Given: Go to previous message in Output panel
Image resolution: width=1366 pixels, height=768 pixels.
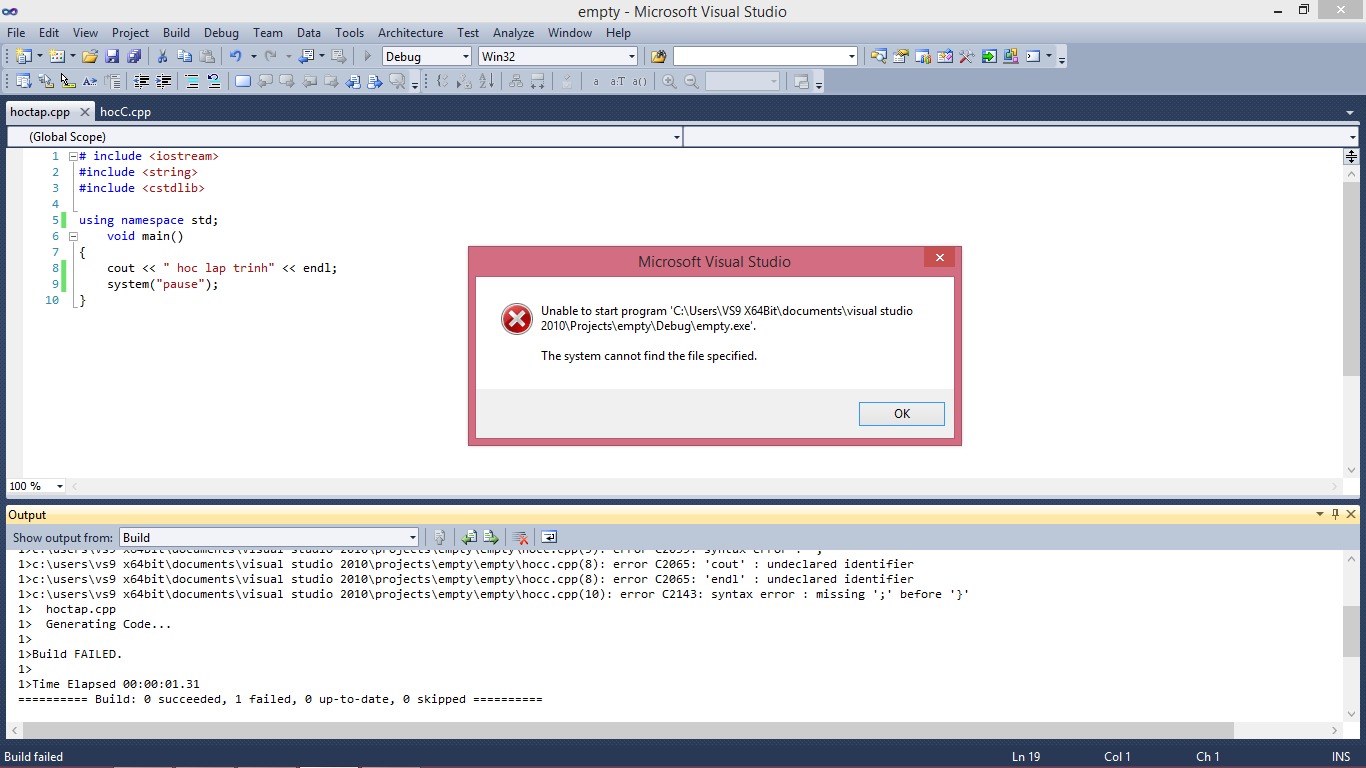Looking at the screenshot, I should pos(469,537).
